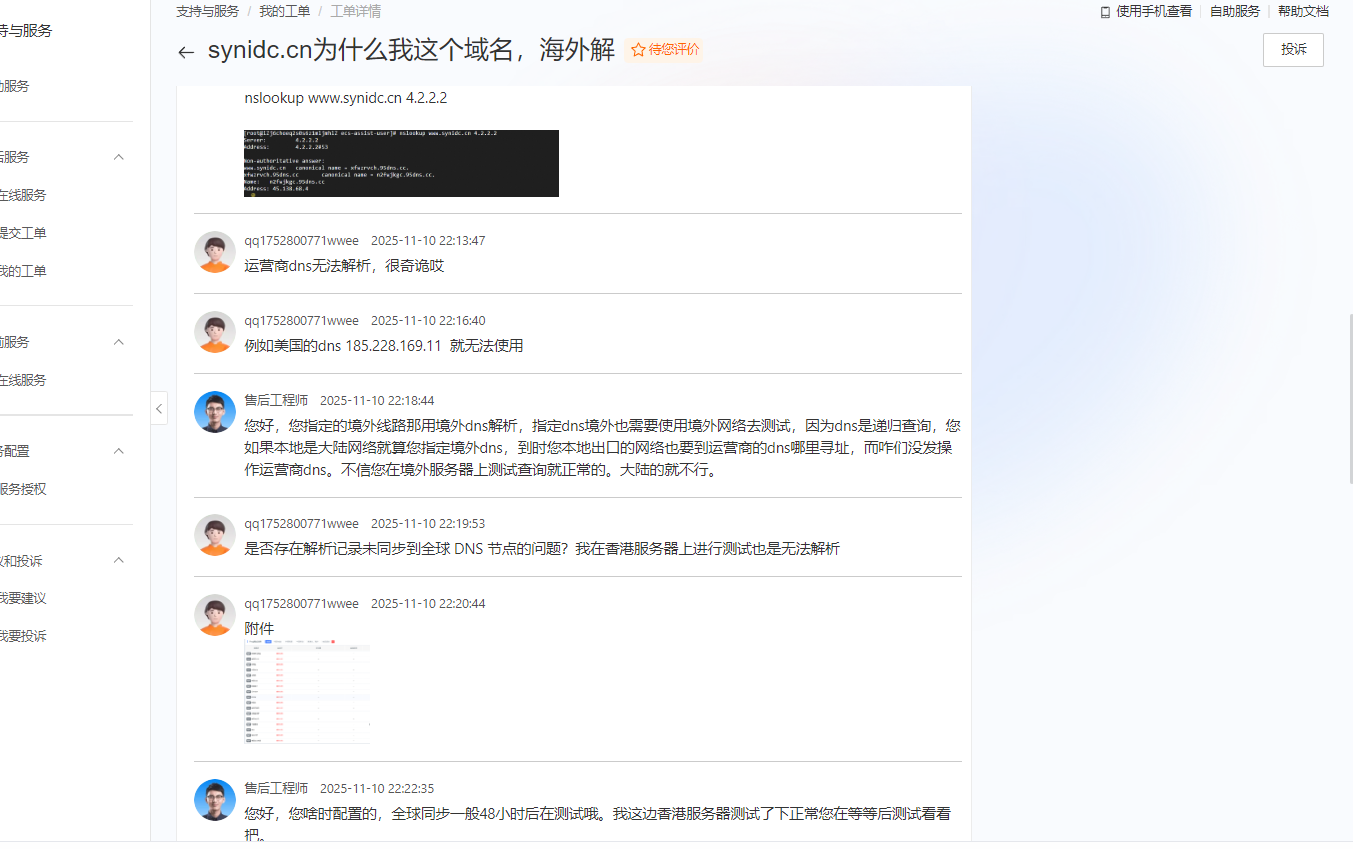Image resolution: width=1353 pixels, height=849 pixels.
Task: Open the nslookup terminal screenshot image
Action: tap(401, 163)
